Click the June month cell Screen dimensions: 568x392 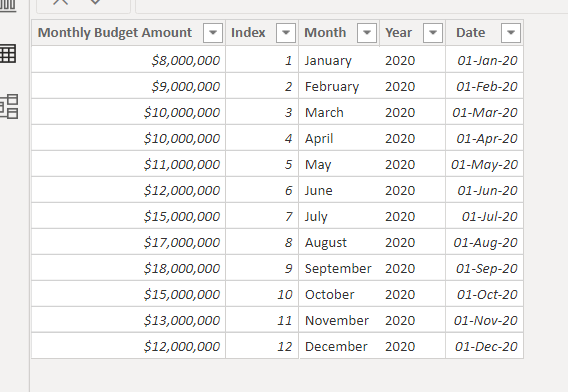[339, 190]
